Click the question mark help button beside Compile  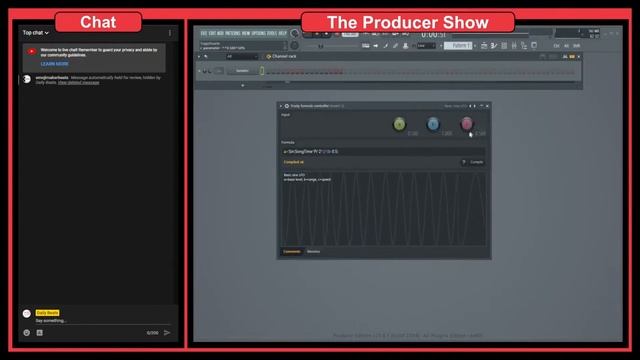464,162
